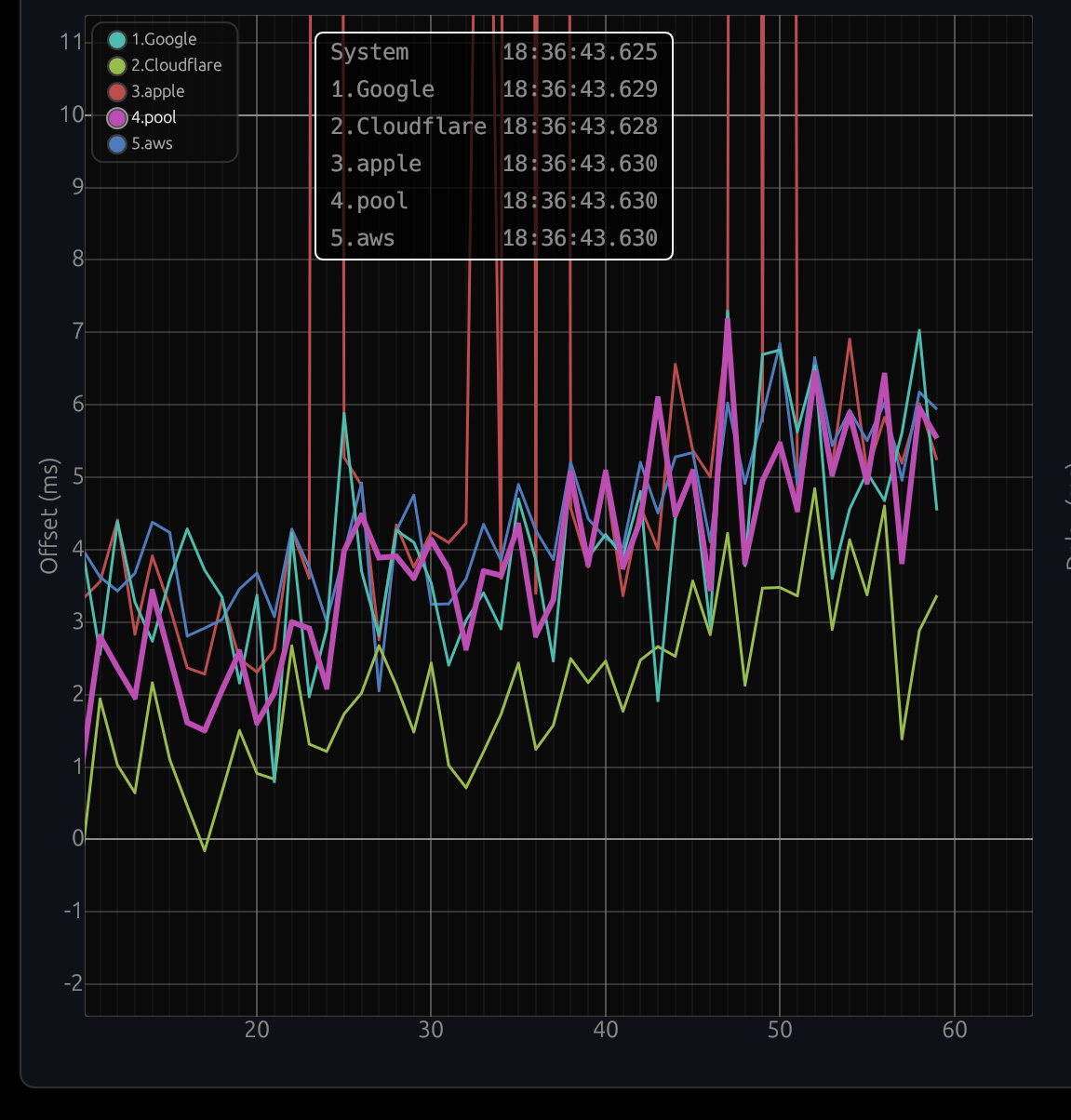Click the teal Google legend marker

point(117,39)
